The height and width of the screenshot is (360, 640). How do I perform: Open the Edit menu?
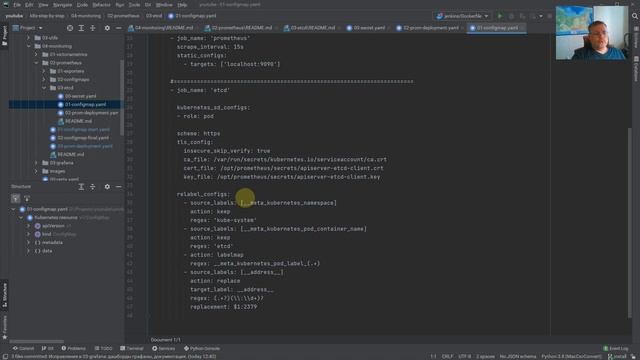29,5
